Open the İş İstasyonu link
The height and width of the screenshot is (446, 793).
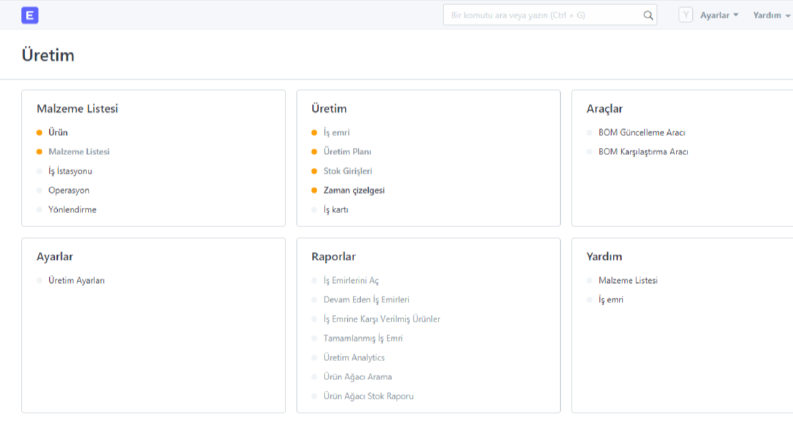70,171
